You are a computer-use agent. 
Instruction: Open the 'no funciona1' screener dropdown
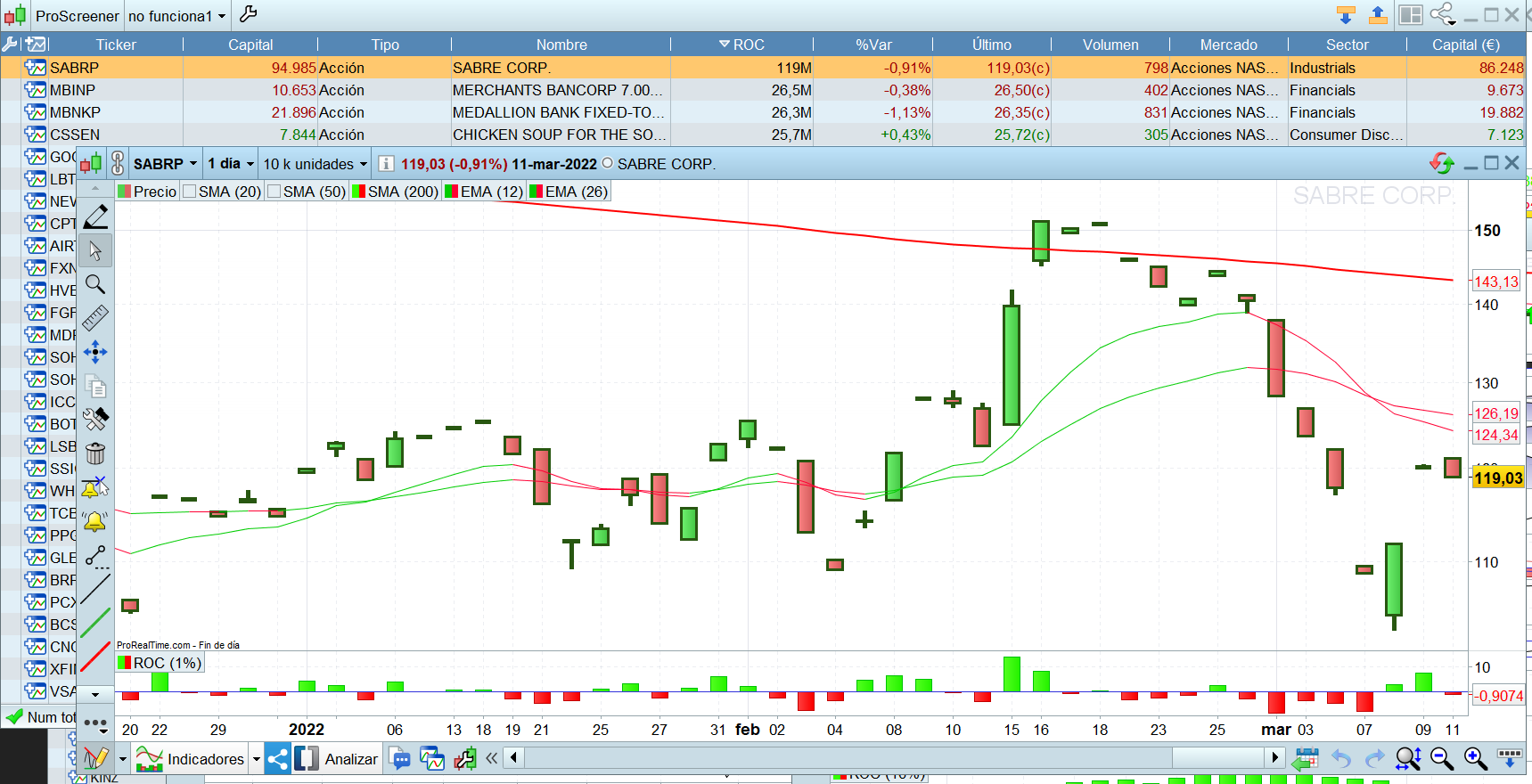coord(176,15)
